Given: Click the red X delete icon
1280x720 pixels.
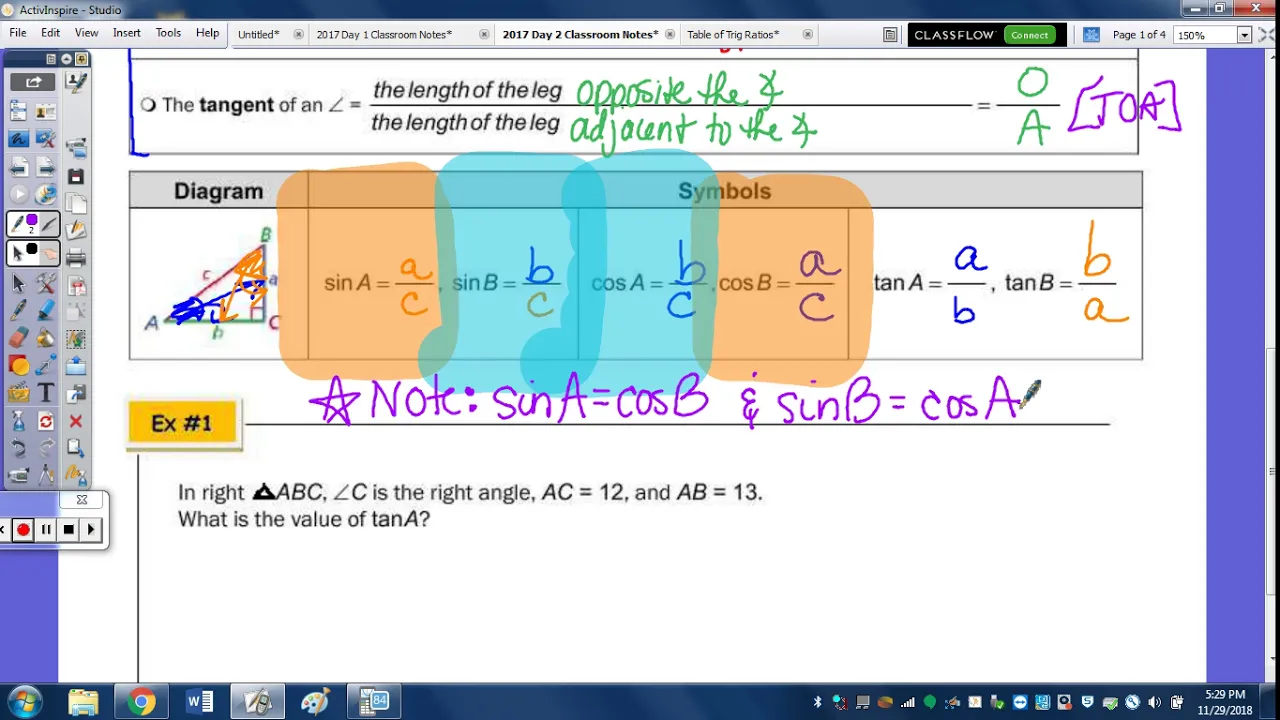Looking at the screenshot, I should pos(76,422).
